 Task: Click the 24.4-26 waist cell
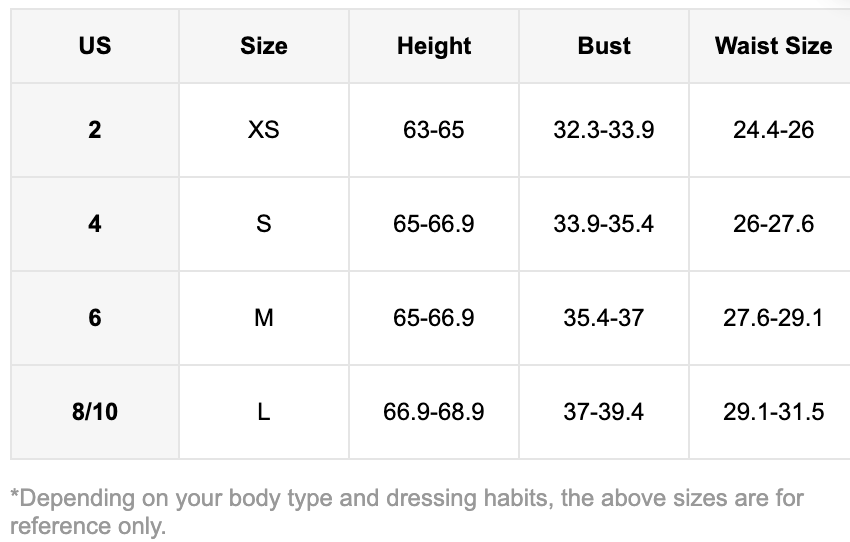(773, 130)
